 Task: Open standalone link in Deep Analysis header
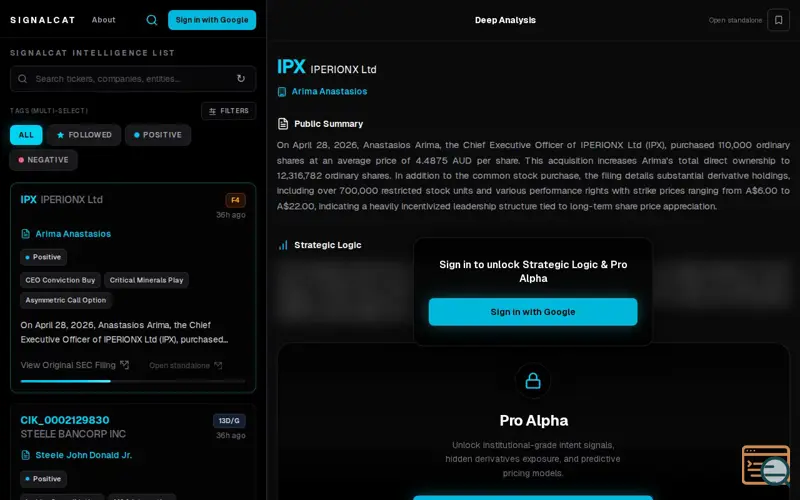735,20
